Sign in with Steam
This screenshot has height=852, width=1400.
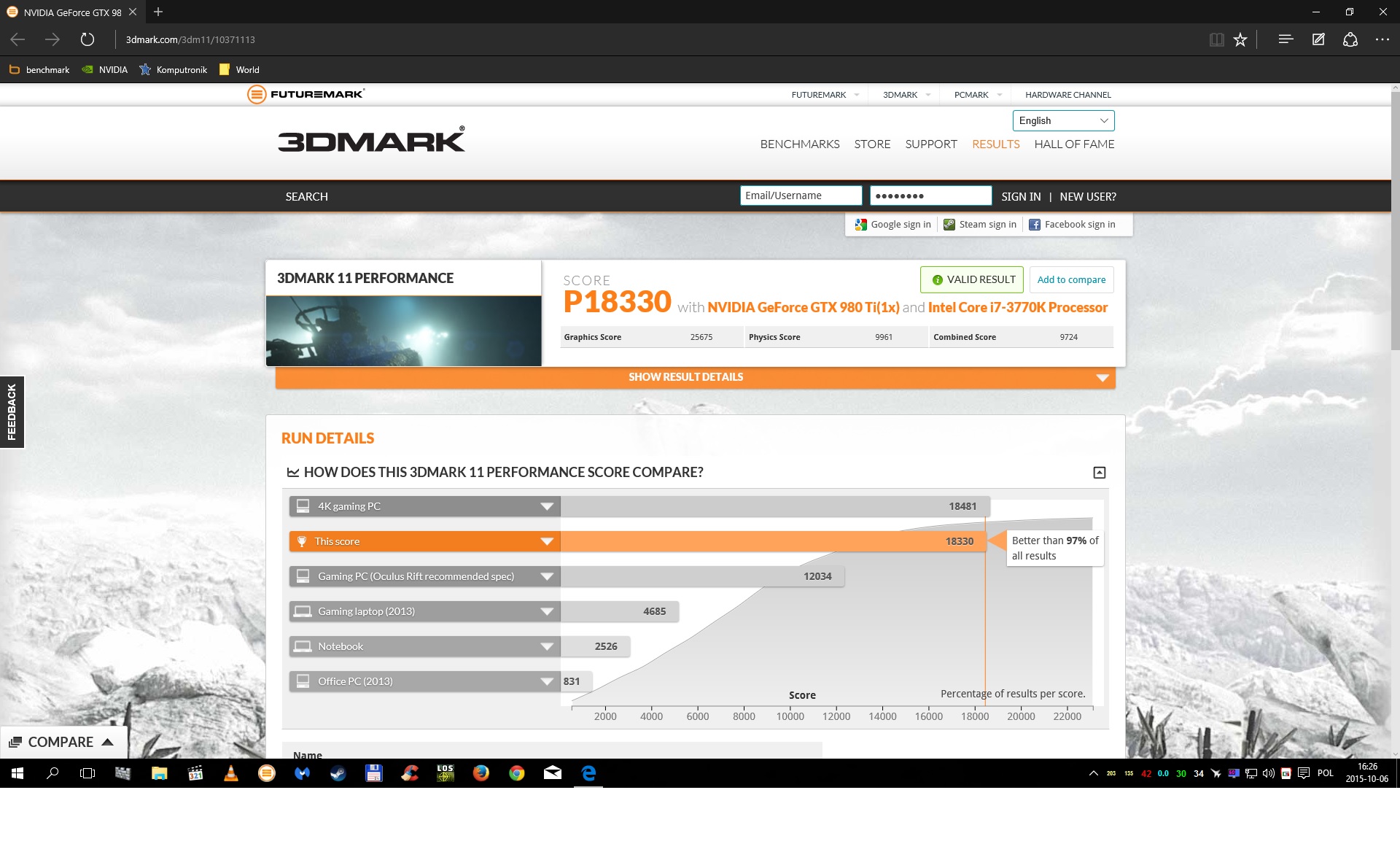[980, 225]
